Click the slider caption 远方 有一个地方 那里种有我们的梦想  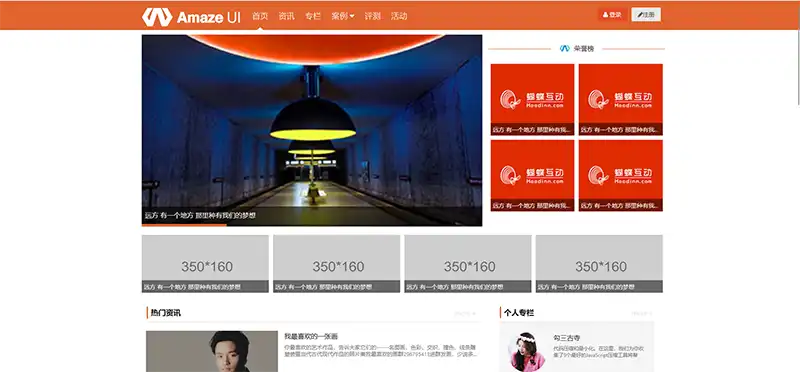(200, 216)
